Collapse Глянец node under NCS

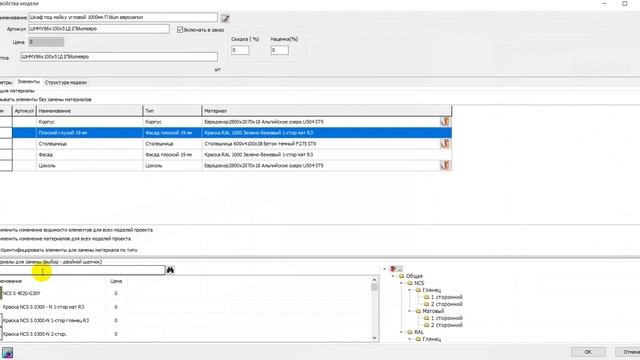coord(410,290)
